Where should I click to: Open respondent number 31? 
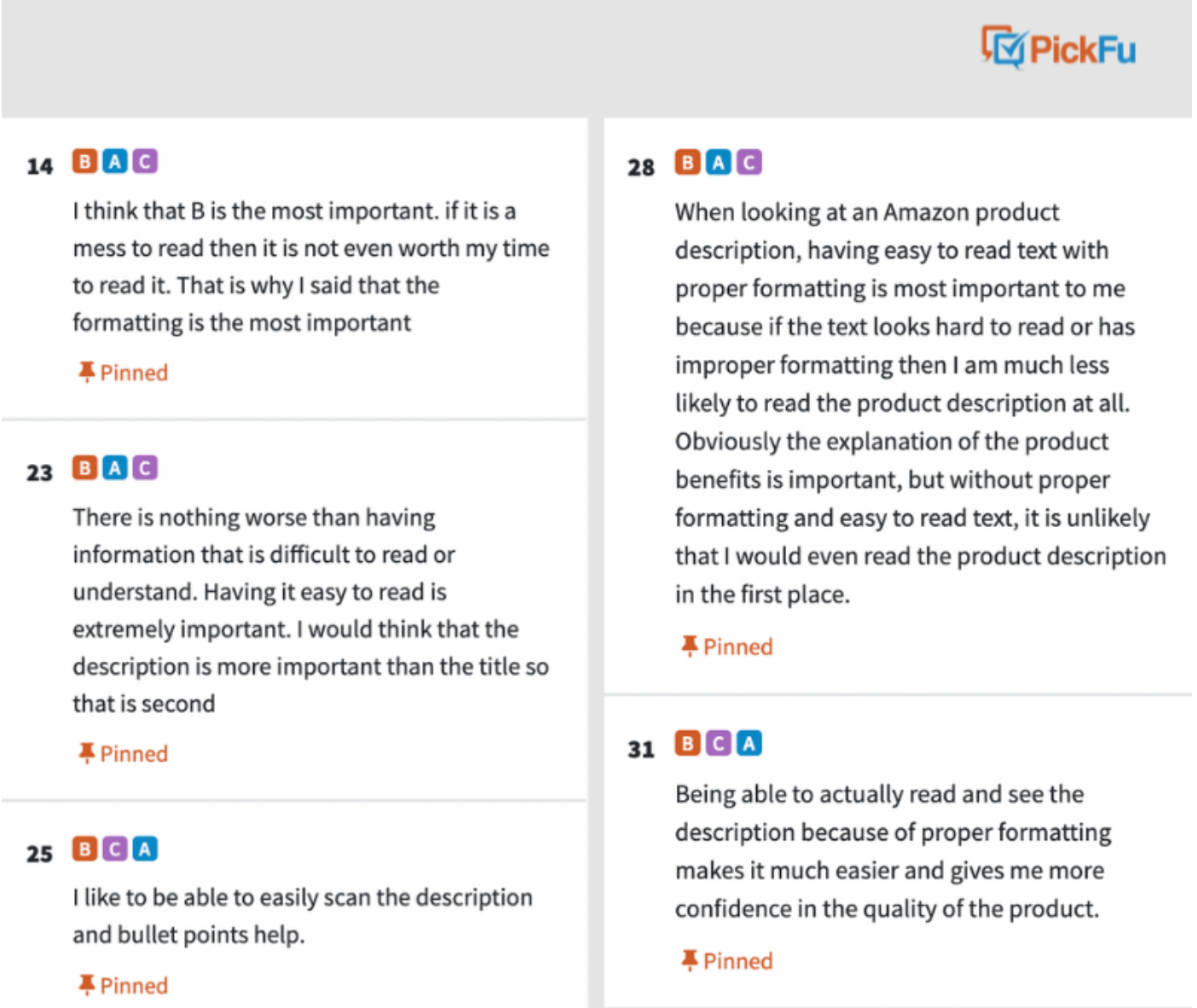click(x=641, y=750)
